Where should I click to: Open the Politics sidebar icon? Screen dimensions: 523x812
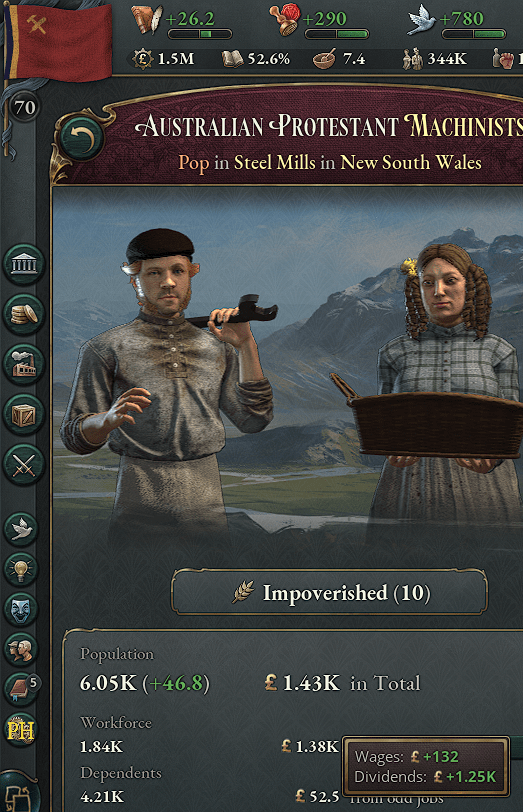[23, 265]
